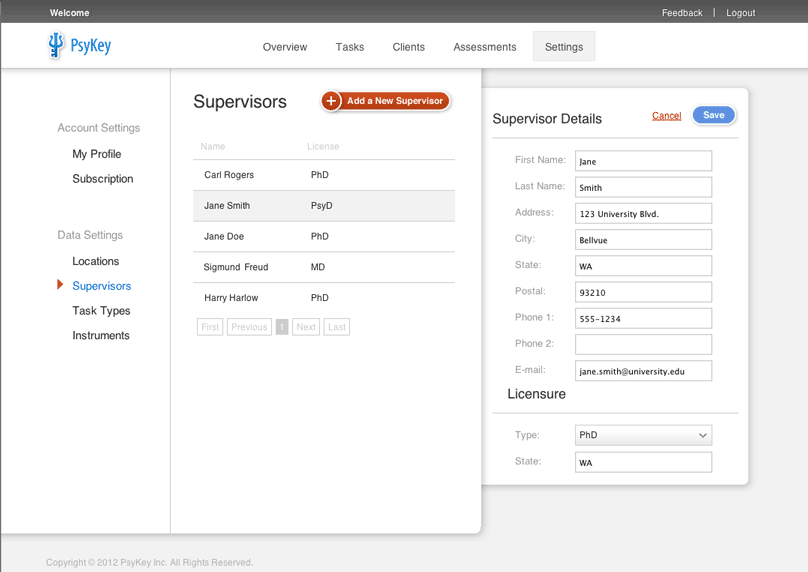The image size is (808, 572).
Task: Click the E-mail field
Action: point(643,371)
